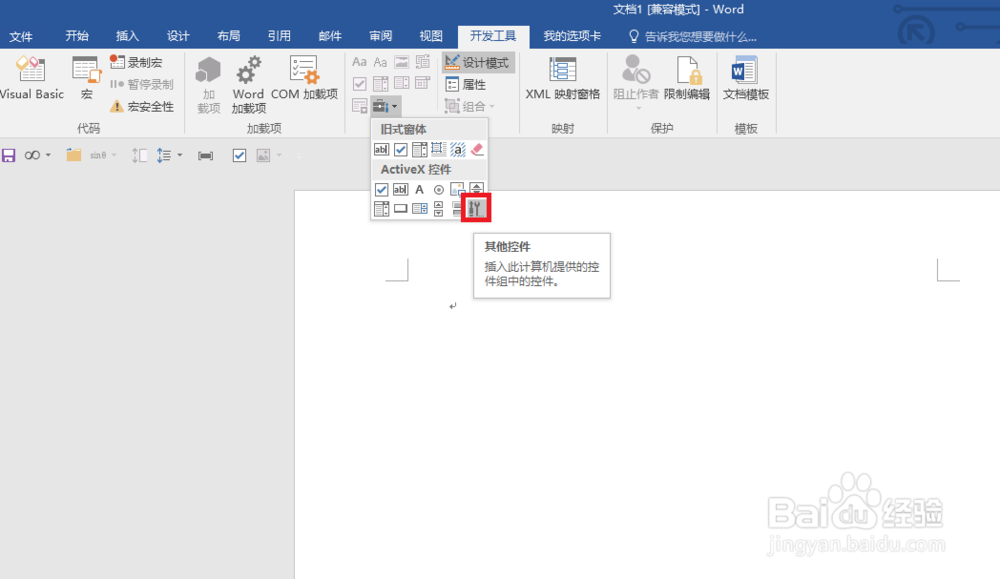Click the pink eraser reset form fields icon

(x=477, y=149)
